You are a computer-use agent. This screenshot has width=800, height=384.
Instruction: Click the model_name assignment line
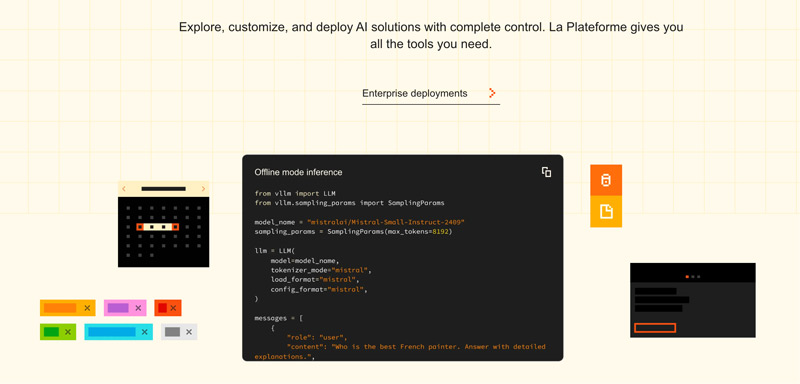360,222
